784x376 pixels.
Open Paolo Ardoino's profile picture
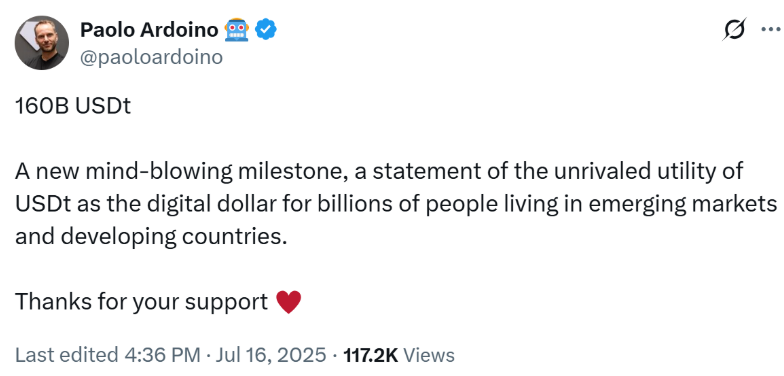click(42, 42)
